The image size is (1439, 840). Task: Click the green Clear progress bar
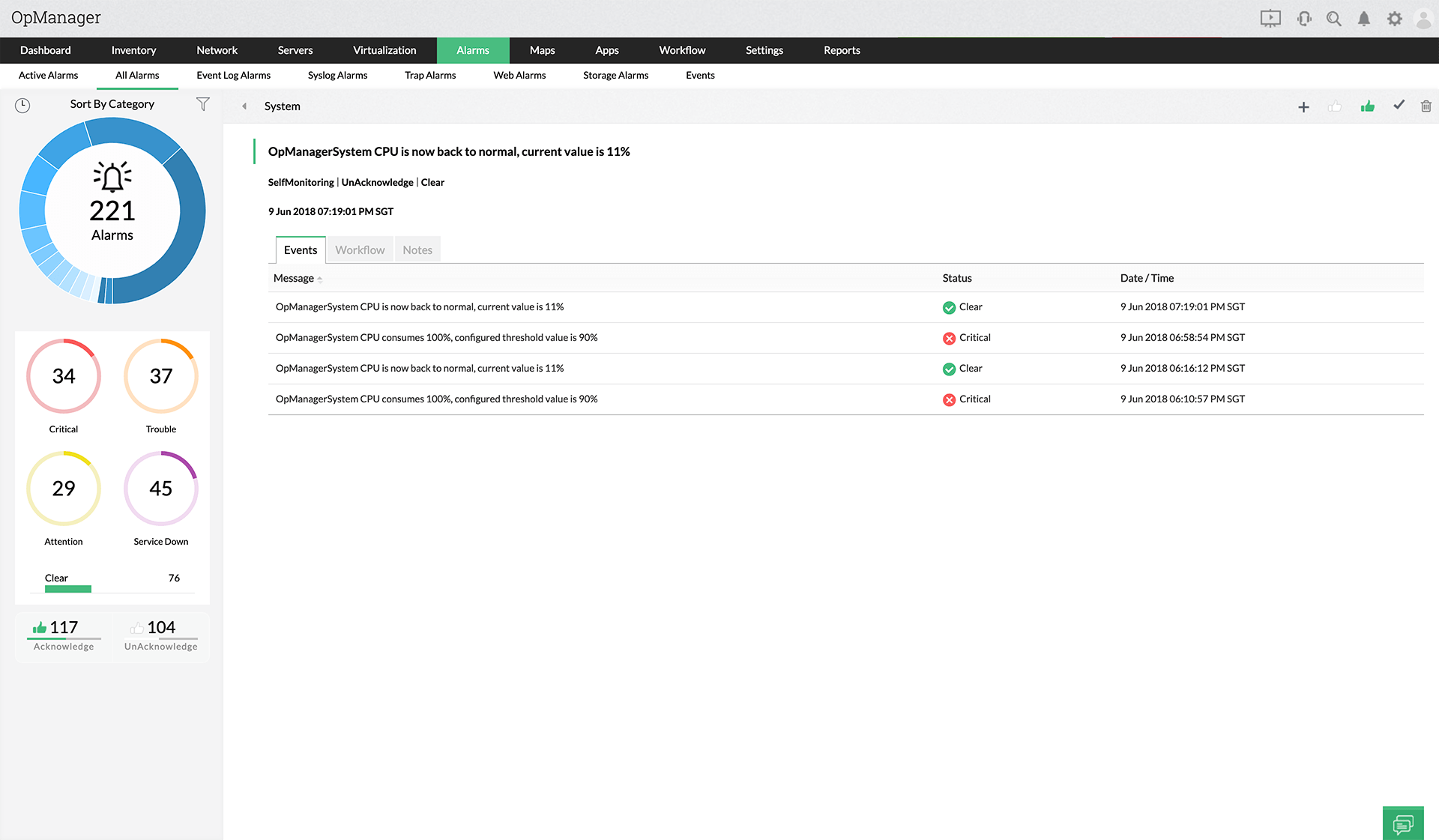tap(68, 589)
